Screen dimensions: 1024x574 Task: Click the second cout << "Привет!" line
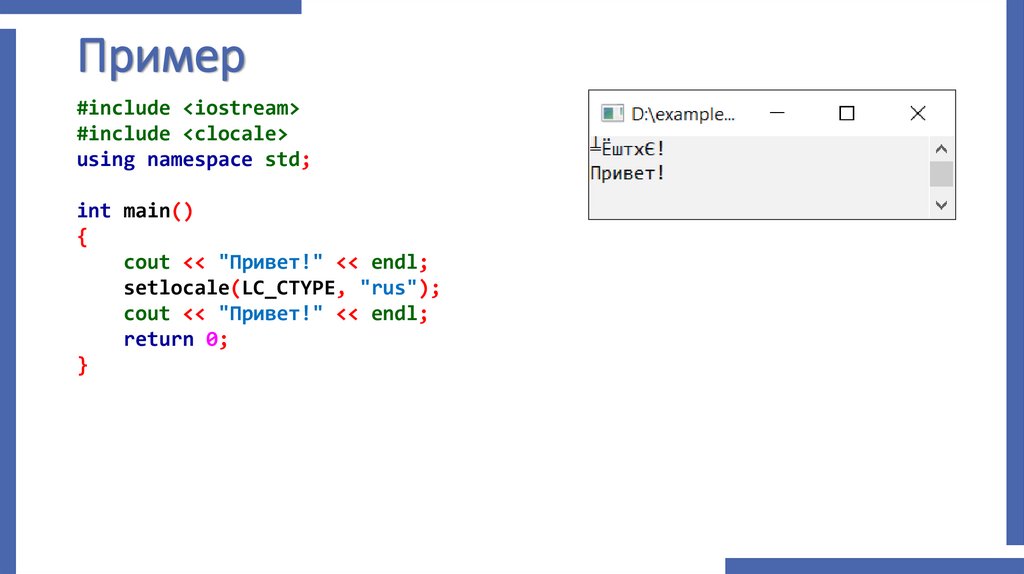click(x=276, y=314)
